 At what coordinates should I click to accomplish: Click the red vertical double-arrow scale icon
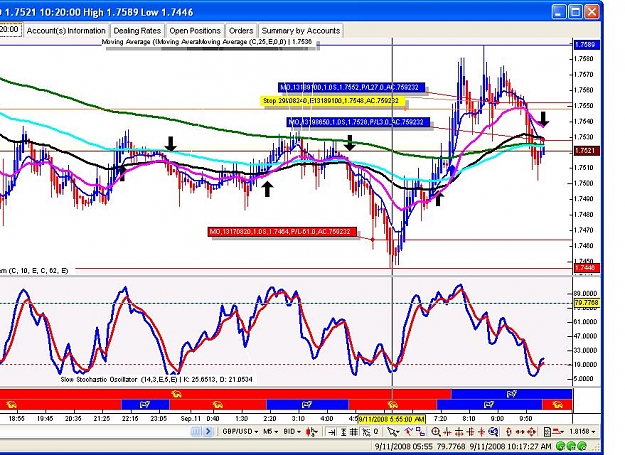[509, 432]
